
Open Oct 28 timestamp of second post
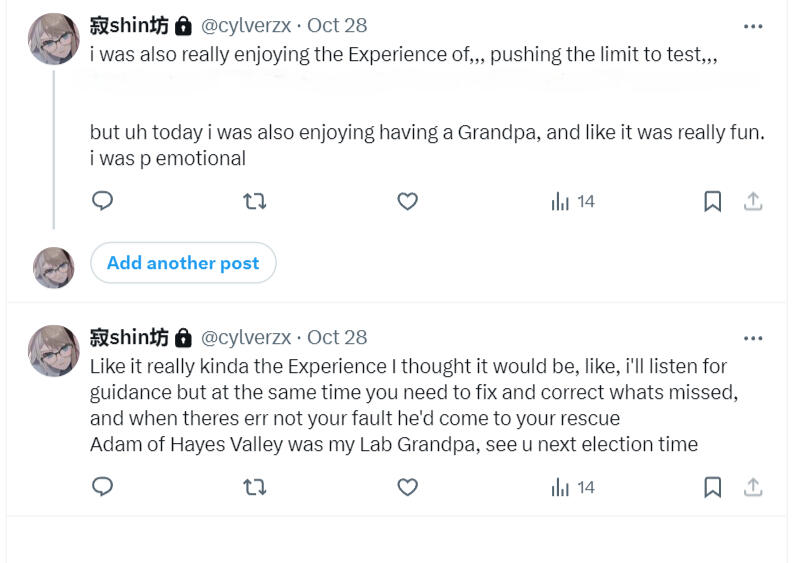[337, 337]
